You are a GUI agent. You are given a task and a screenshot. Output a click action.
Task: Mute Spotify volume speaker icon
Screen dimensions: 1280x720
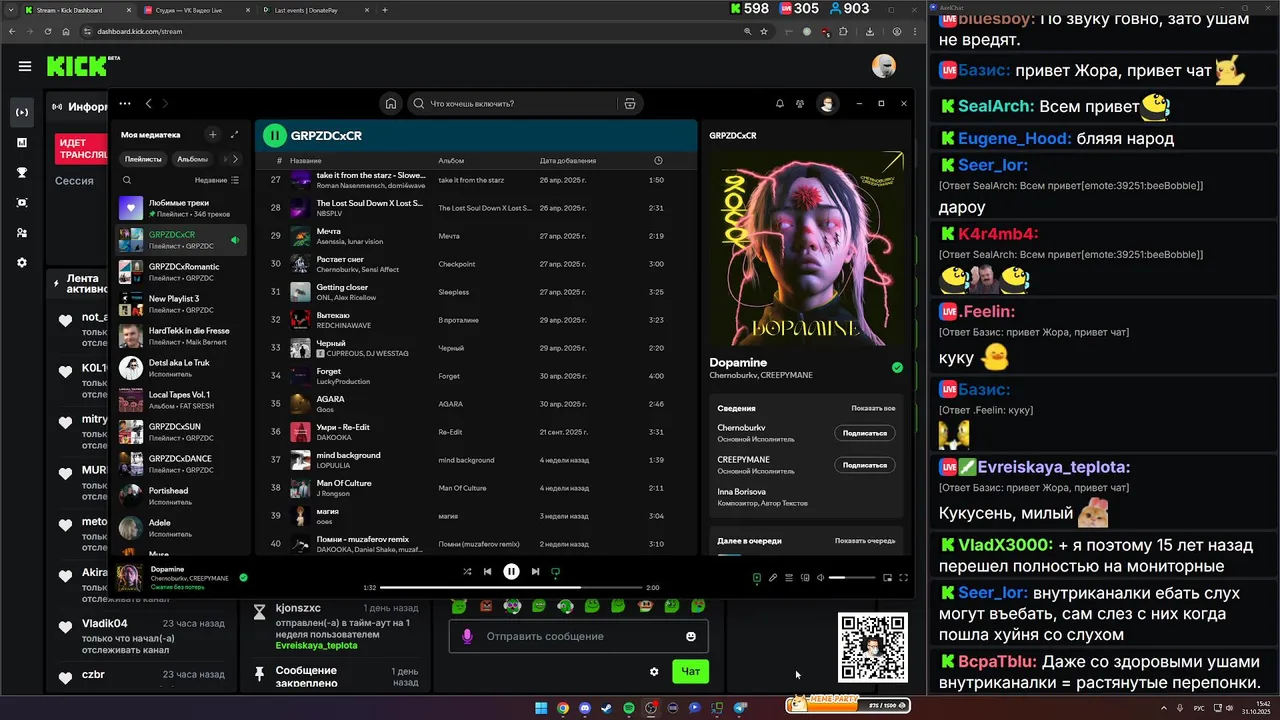(821, 577)
